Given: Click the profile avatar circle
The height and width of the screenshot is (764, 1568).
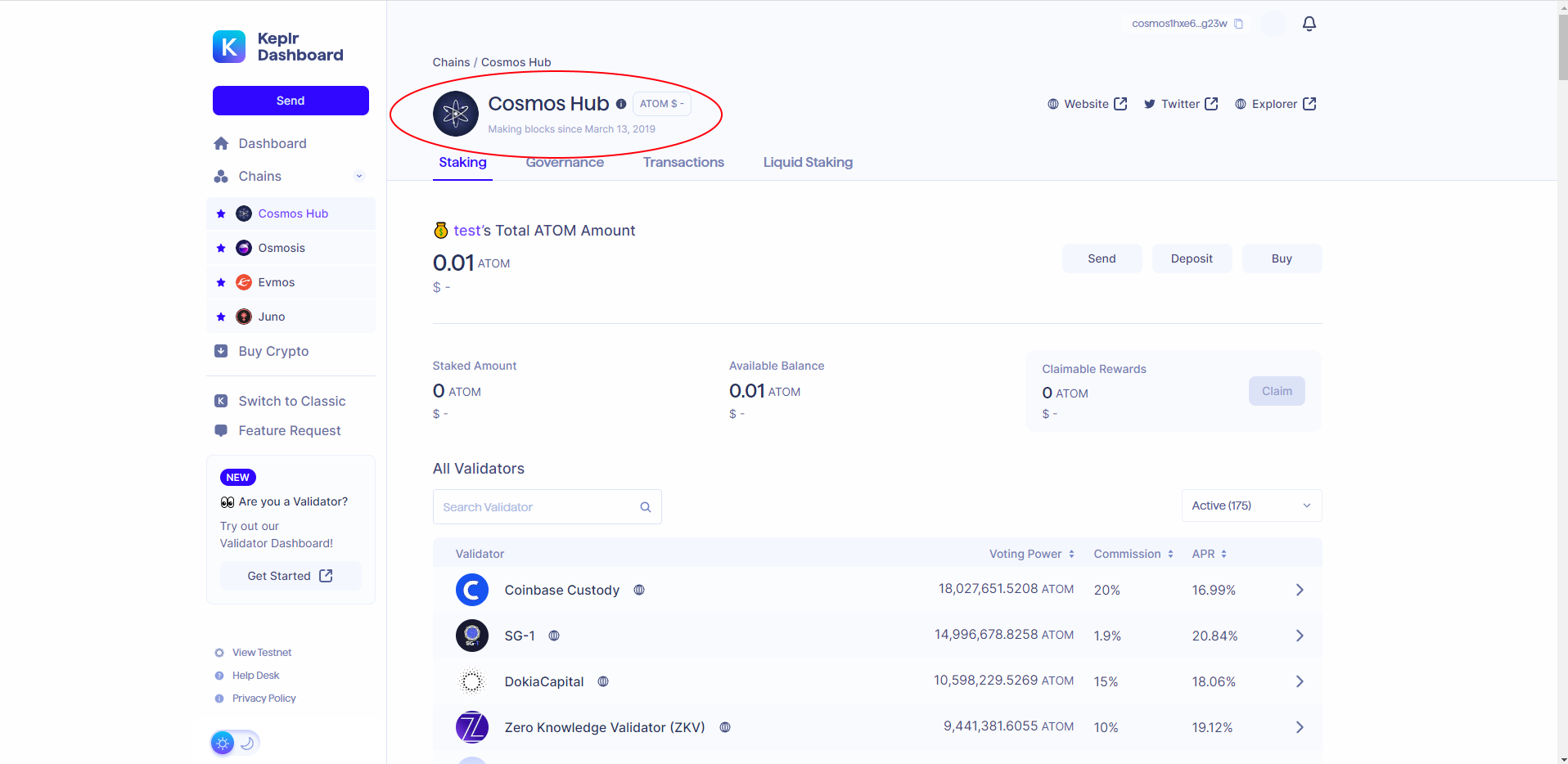Looking at the screenshot, I should [x=1273, y=24].
